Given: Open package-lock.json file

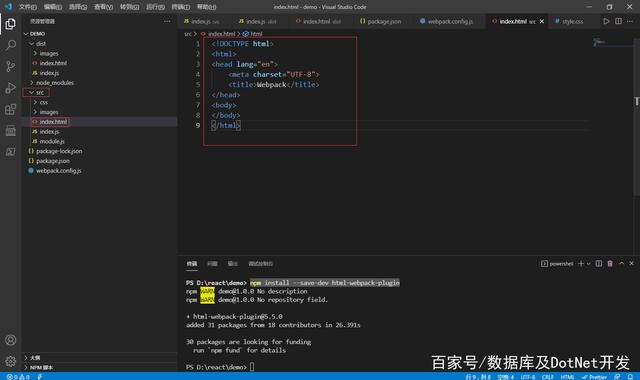Looking at the screenshot, I should [100, 151].
